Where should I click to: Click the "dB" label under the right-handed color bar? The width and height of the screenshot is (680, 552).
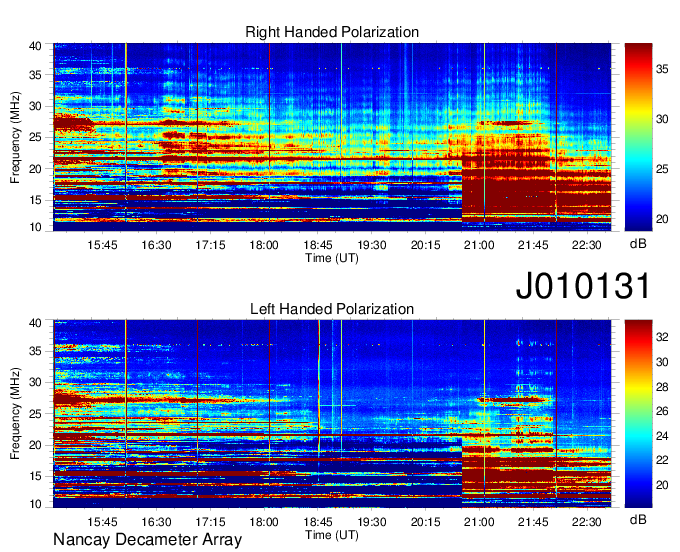click(638, 244)
